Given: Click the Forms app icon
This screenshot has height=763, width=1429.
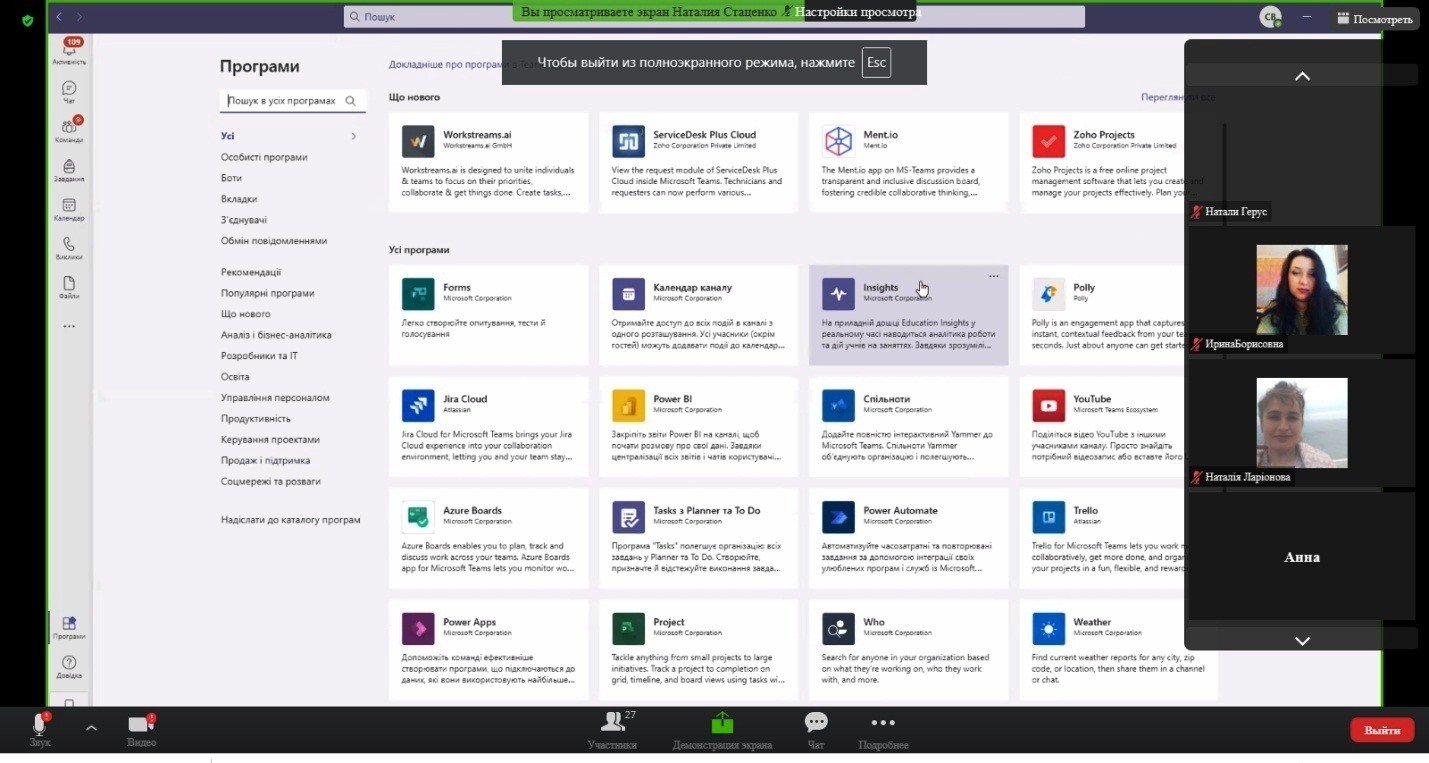Looking at the screenshot, I should (418, 294).
